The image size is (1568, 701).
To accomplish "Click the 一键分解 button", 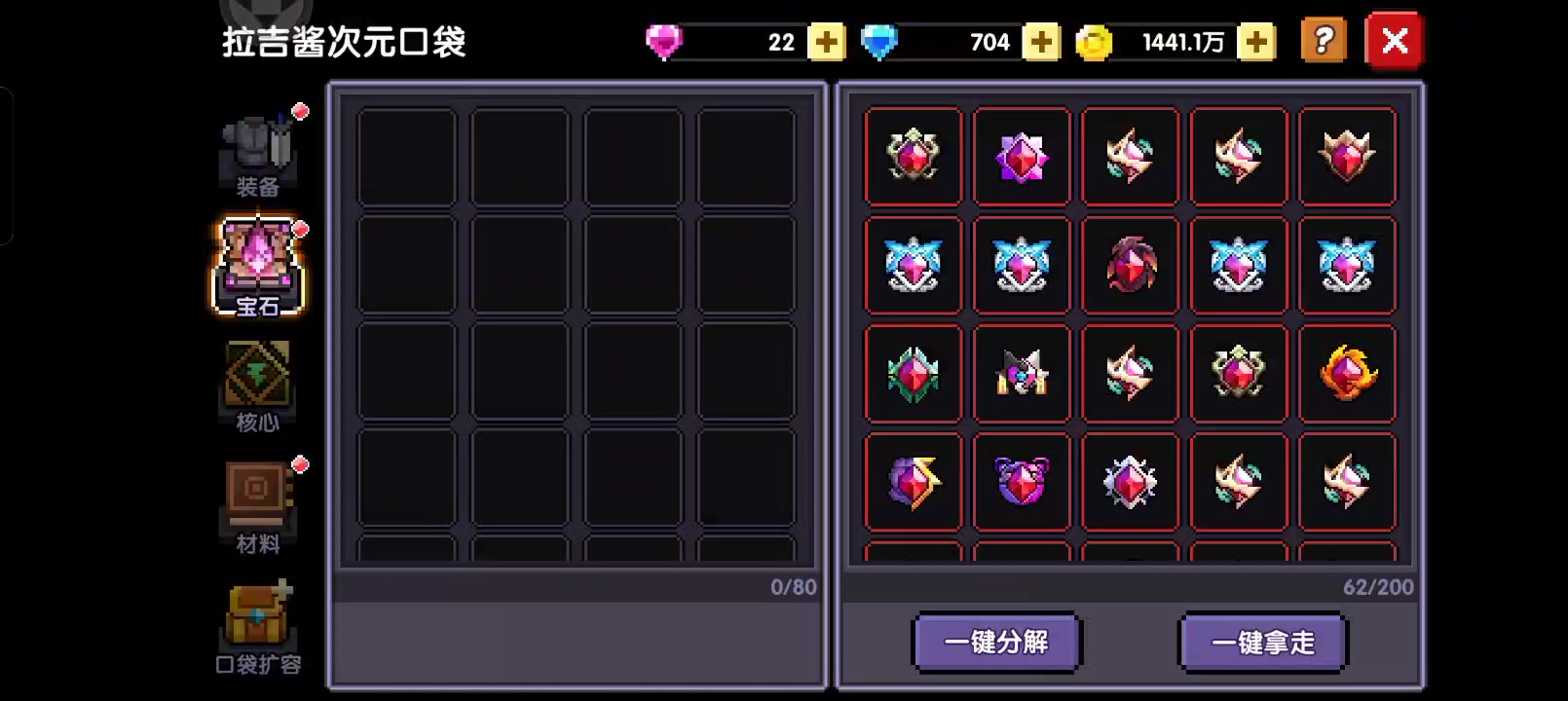I will pos(996,643).
